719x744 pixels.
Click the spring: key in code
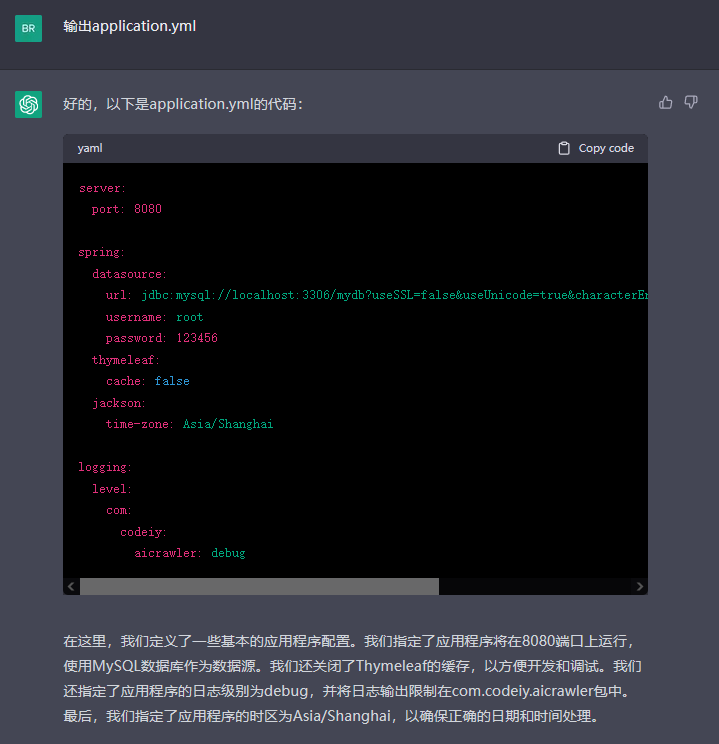(x=102, y=252)
